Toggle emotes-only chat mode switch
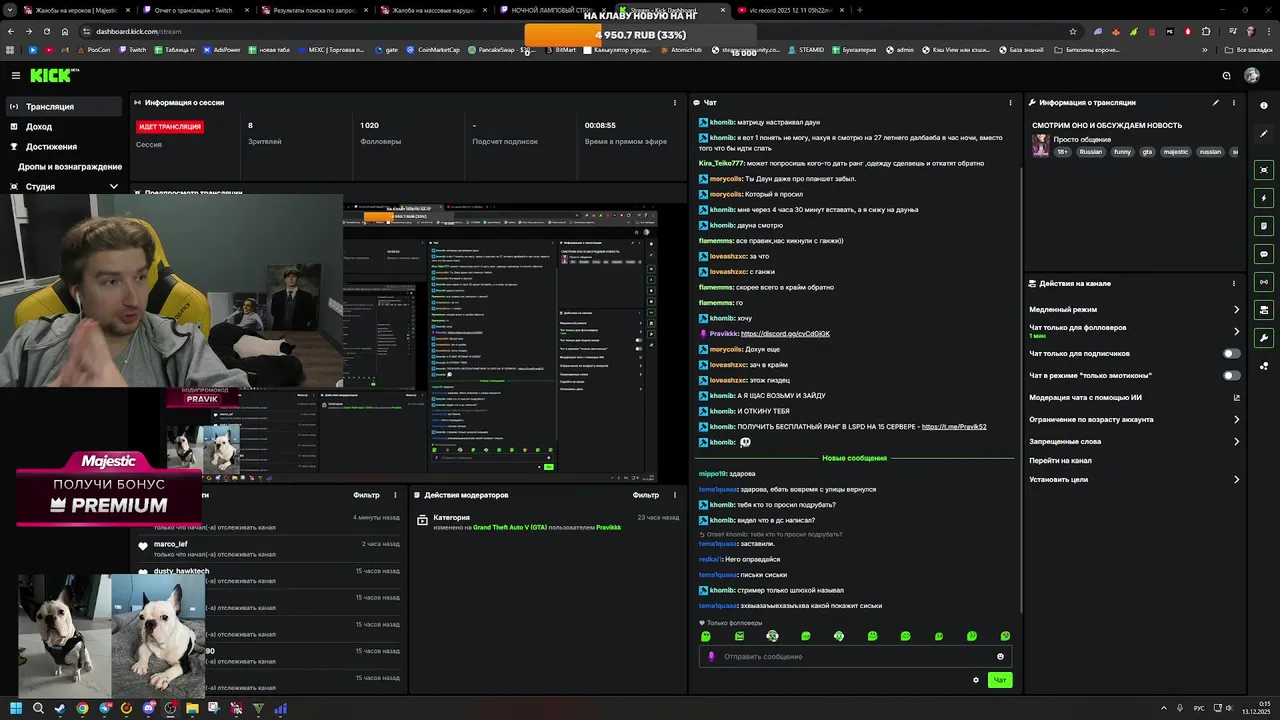The height and width of the screenshot is (720, 1280). 1232,375
